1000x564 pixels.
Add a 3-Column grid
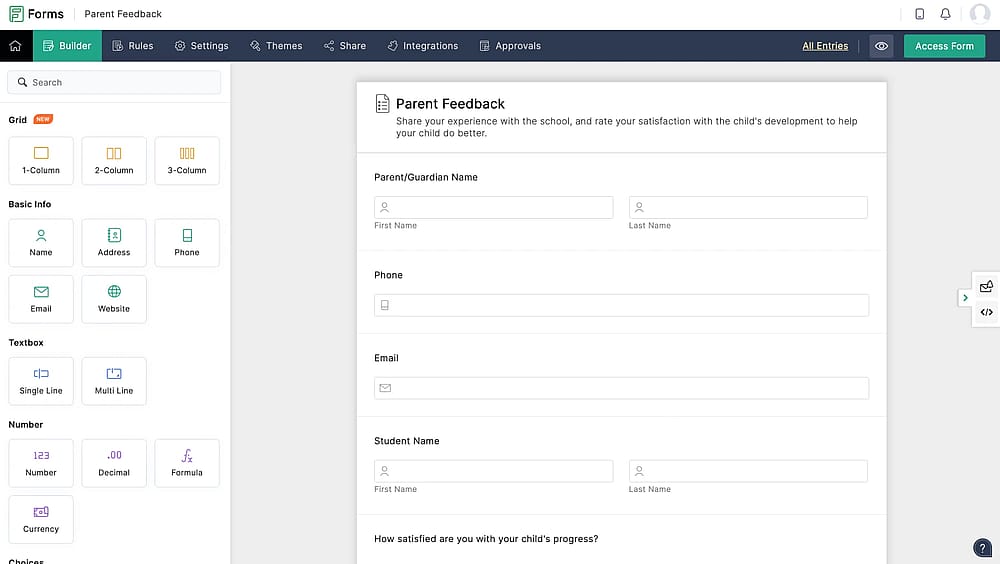point(187,161)
